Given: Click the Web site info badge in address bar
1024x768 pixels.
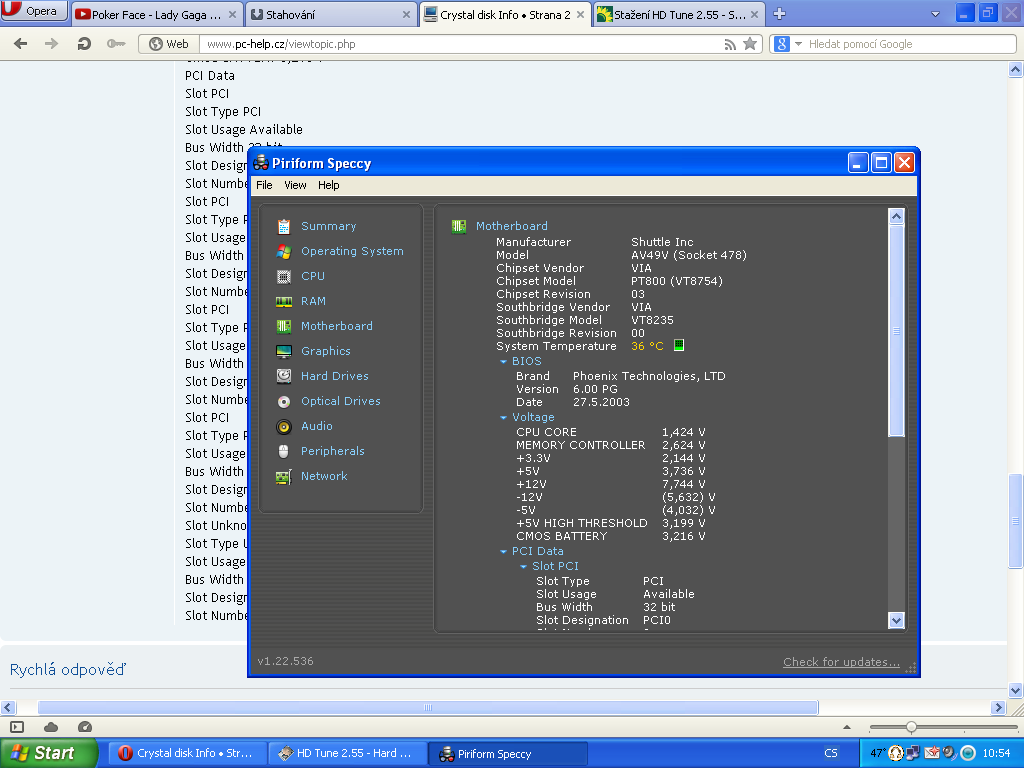Looking at the screenshot, I should pos(169,44).
